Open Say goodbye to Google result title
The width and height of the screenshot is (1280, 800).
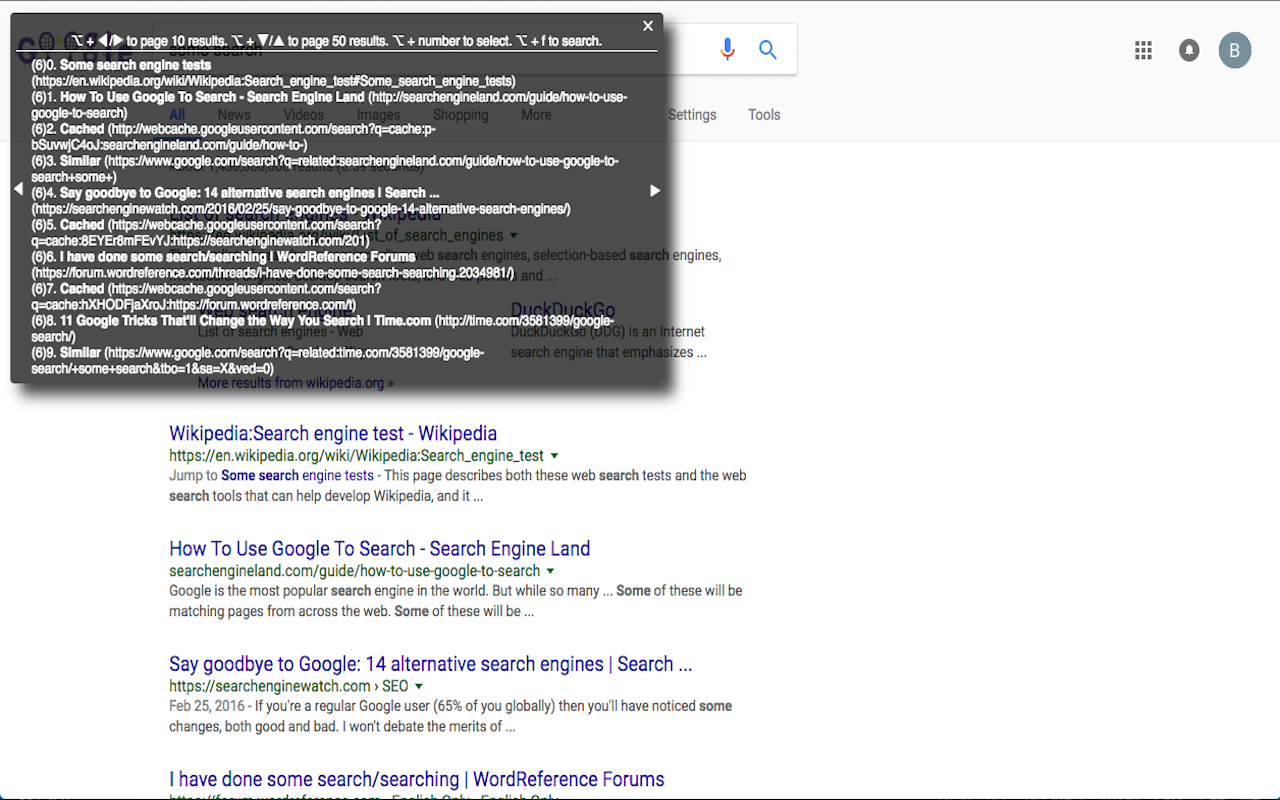pos(431,664)
